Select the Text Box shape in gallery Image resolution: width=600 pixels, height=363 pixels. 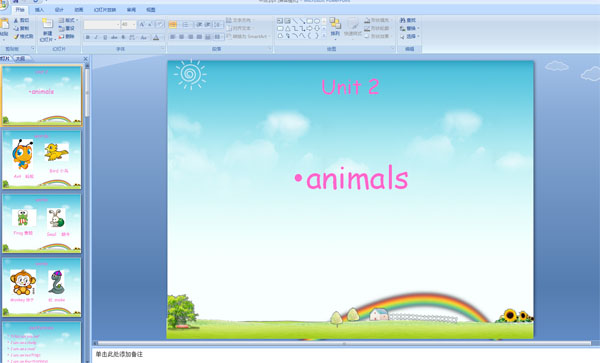pyautogui.click(x=280, y=21)
